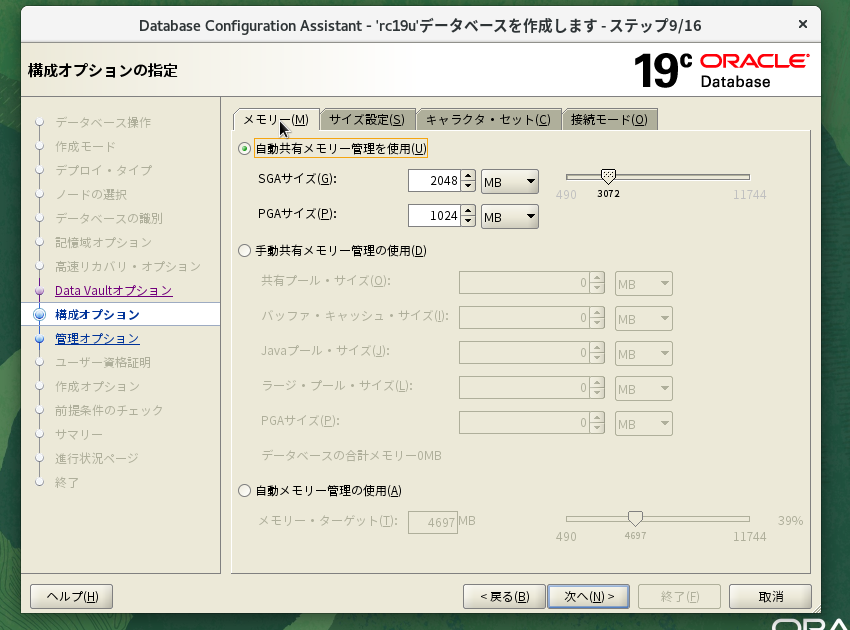Click the SGA size slider handle
The image size is (850, 630).
pyautogui.click(x=609, y=176)
